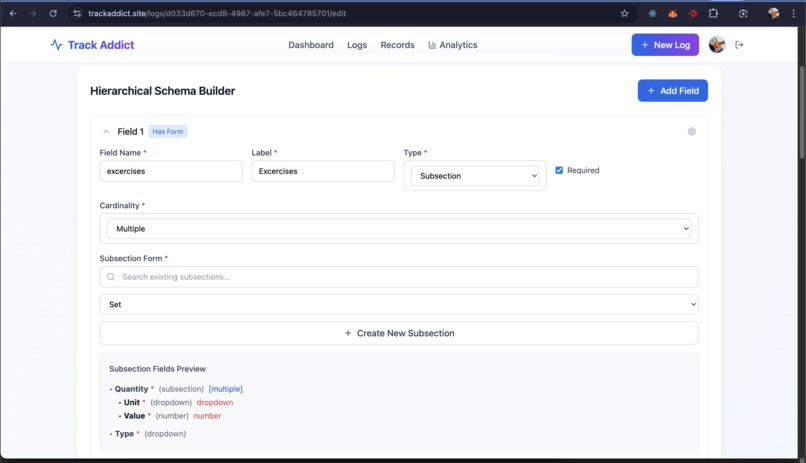Focus the Label input 'Excercises'

[x=323, y=171]
